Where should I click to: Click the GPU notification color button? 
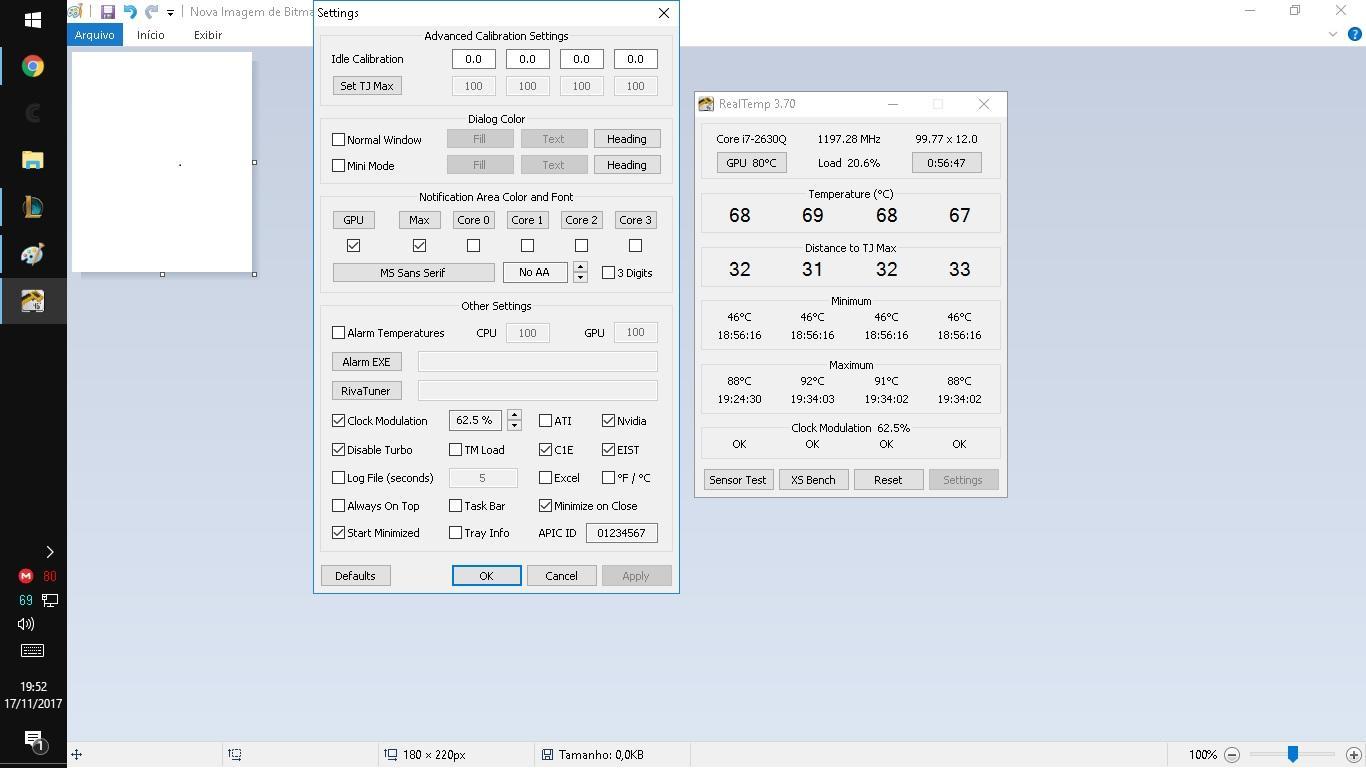tap(353, 220)
